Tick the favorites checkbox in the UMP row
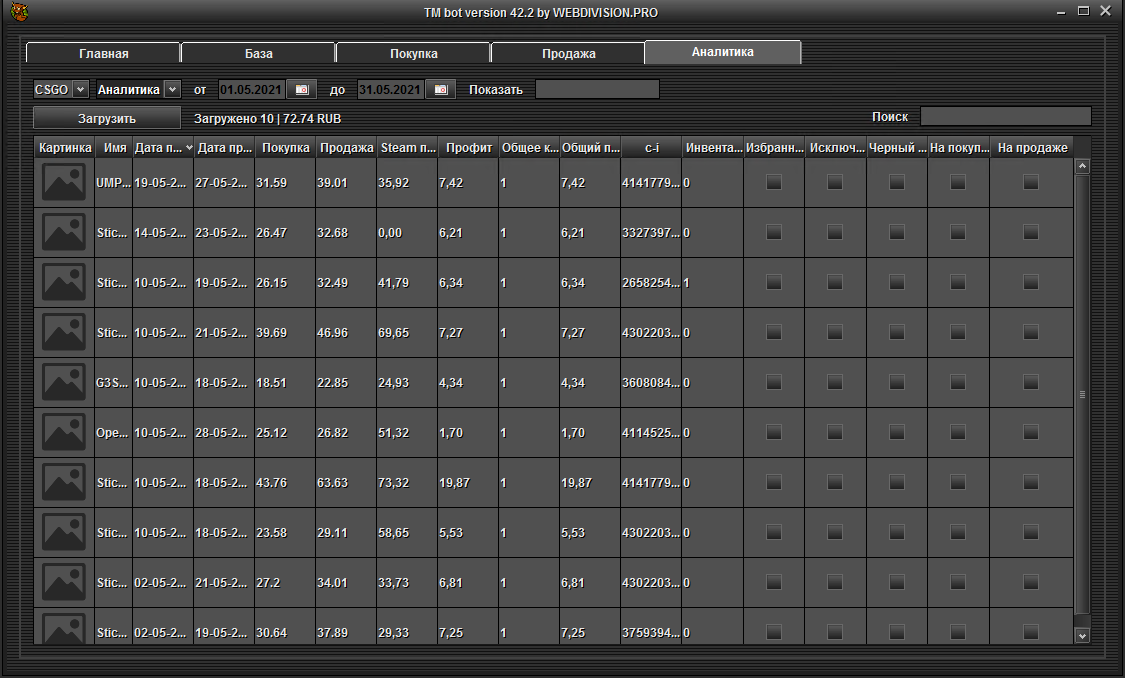 coord(773,182)
